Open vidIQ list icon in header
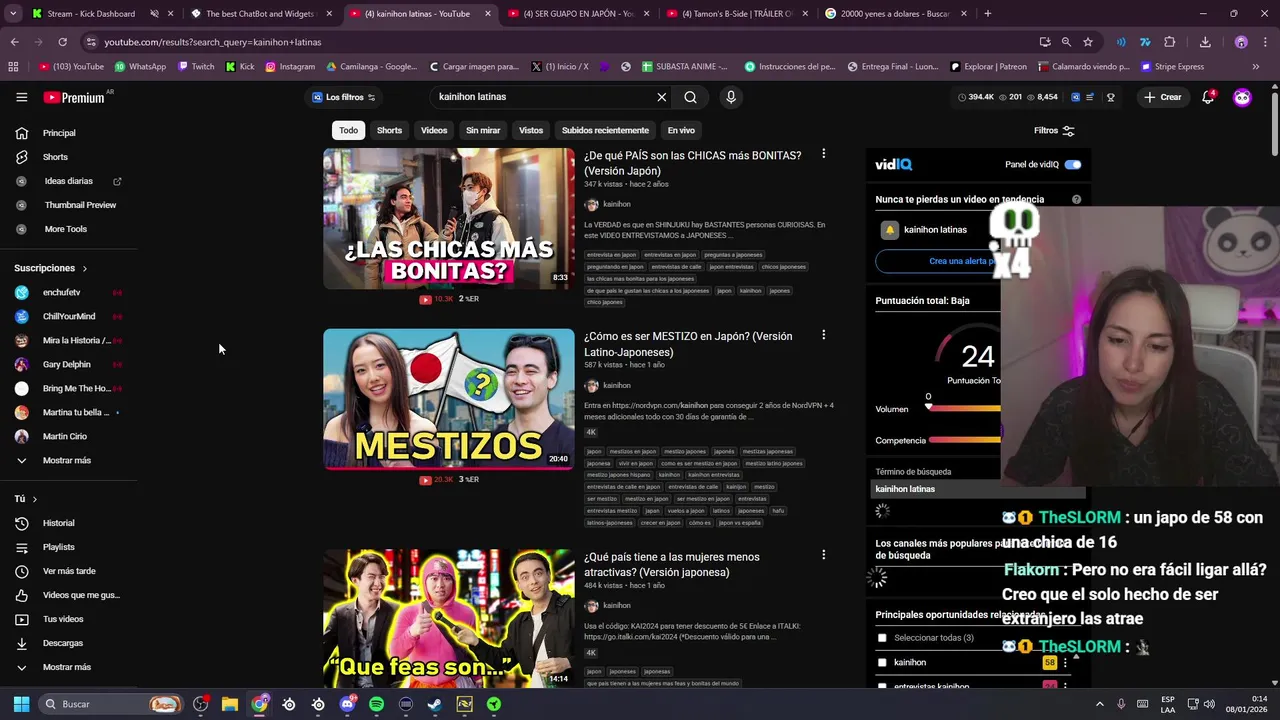The height and width of the screenshot is (720, 1280). [1090, 97]
